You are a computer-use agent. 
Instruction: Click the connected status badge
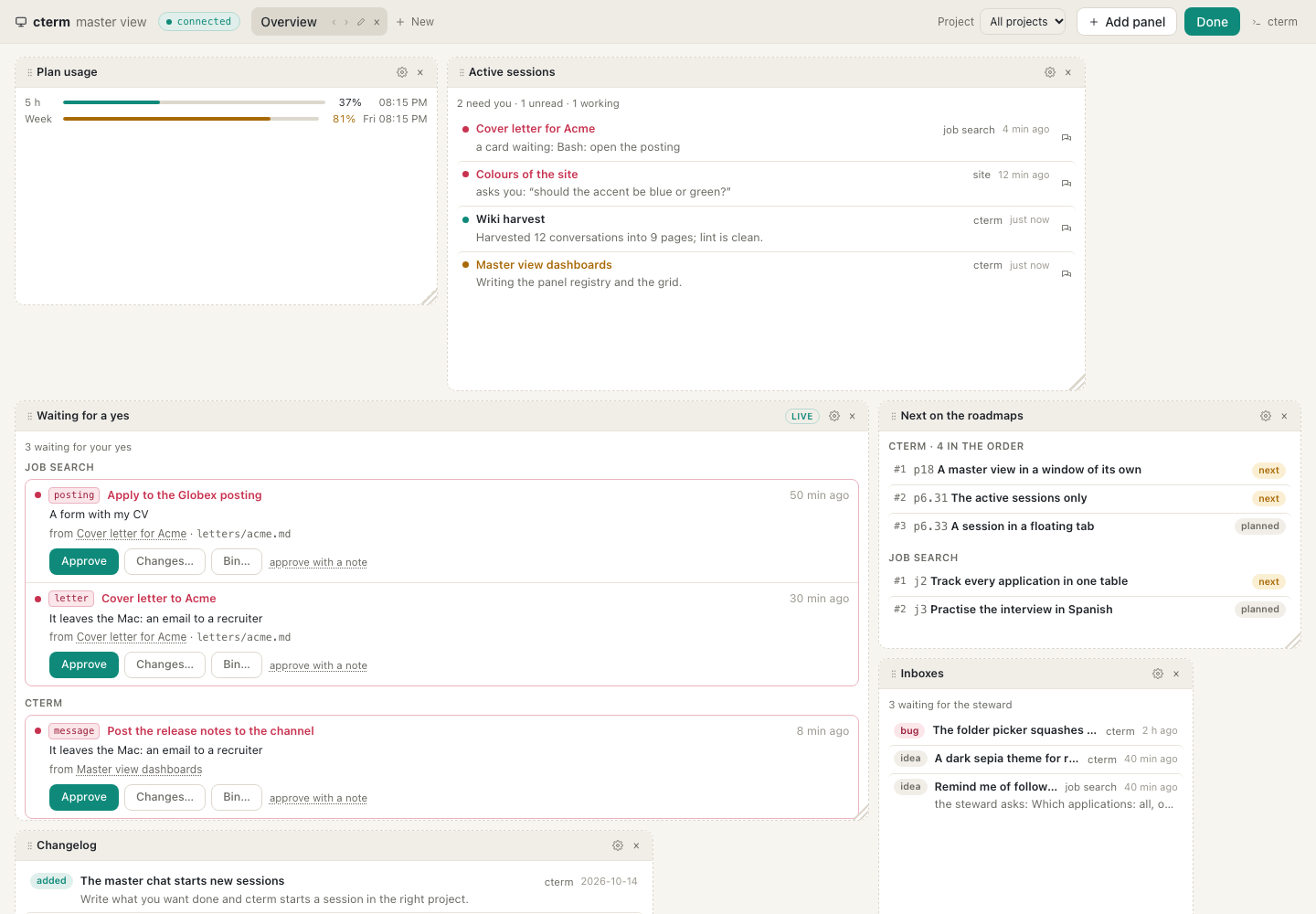click(x=199, y=22)
